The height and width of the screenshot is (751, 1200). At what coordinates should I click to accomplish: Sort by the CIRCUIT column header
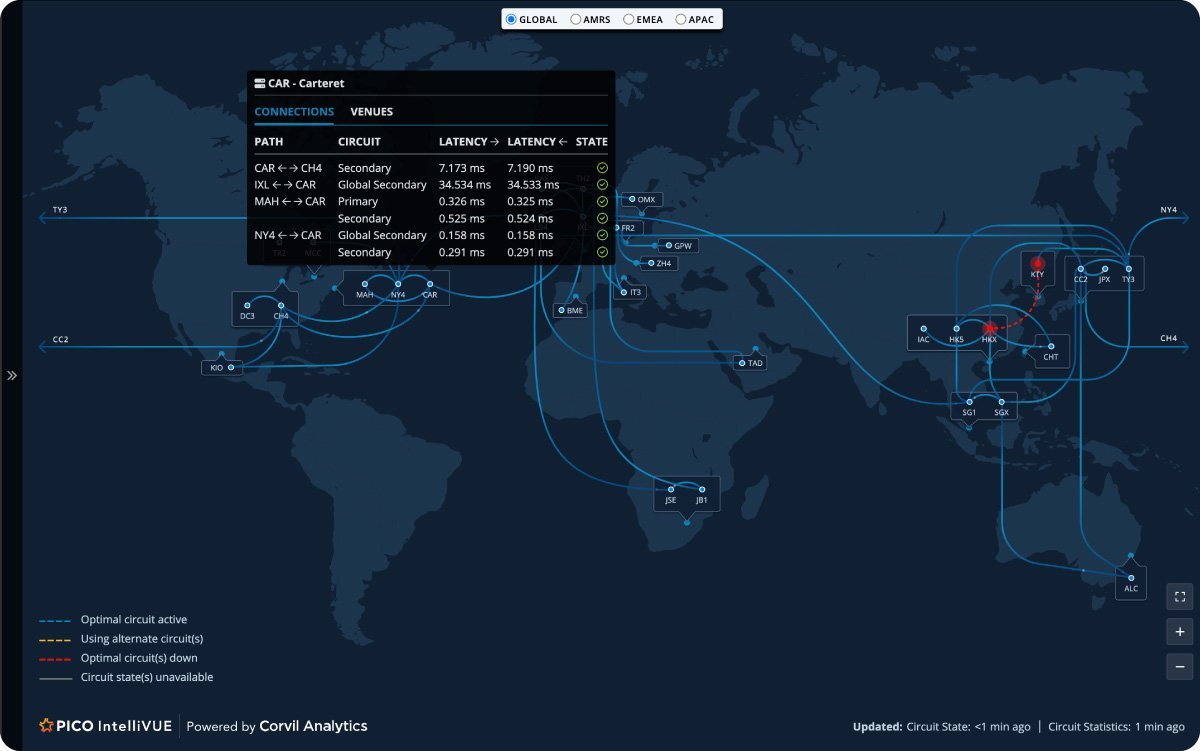point(359,142)
